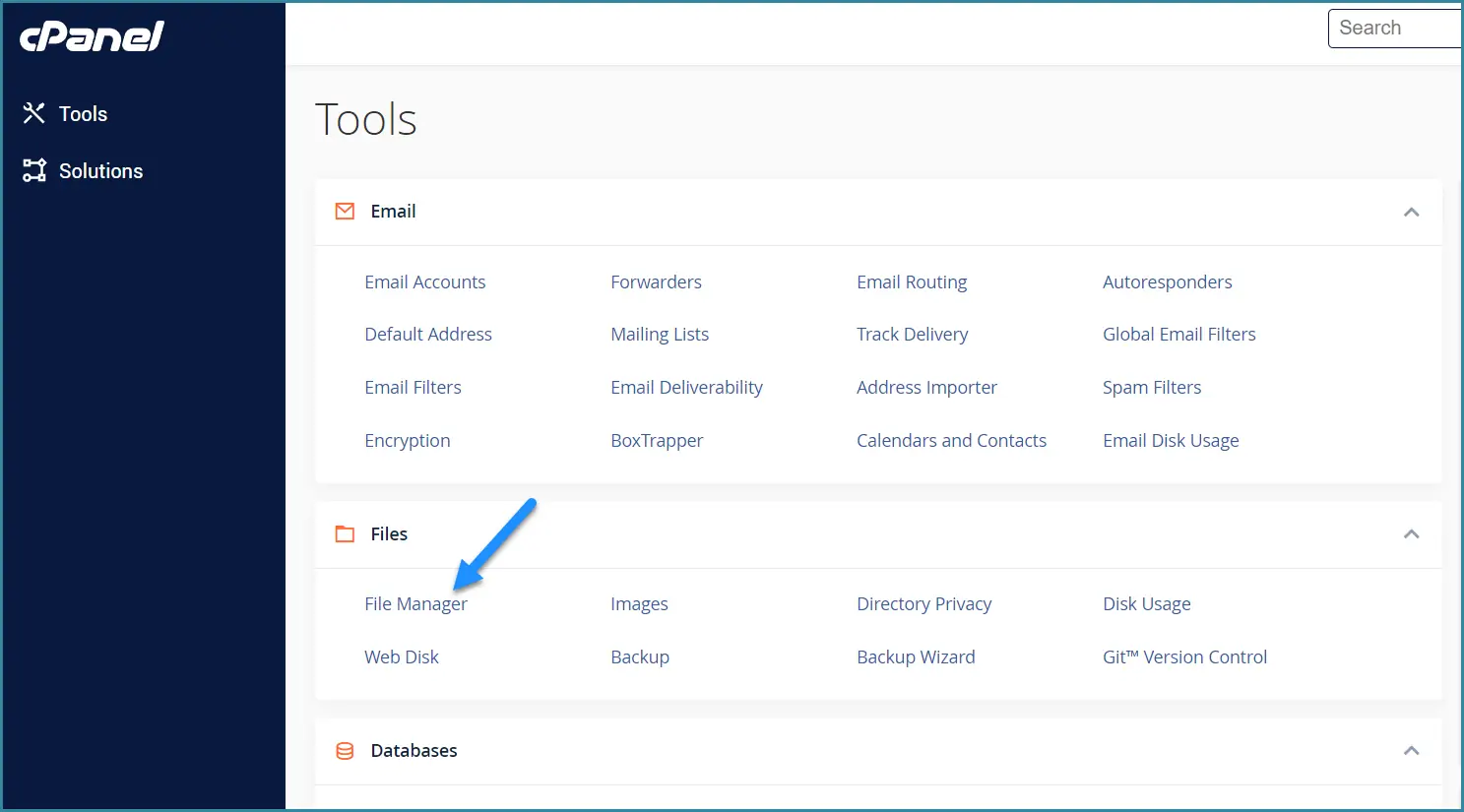Image resolution: width=1464 pixels, height=812 pixels.
Task: Click the Databases stack icon
Action: point(345,751)
